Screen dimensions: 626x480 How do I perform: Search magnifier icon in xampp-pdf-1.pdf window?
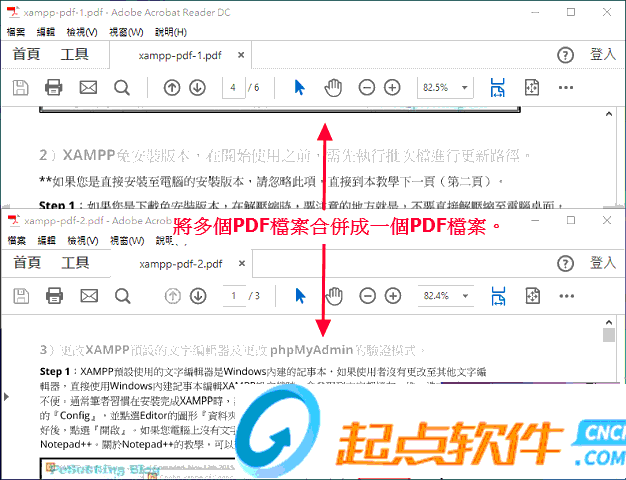click(x=122, y=88)
